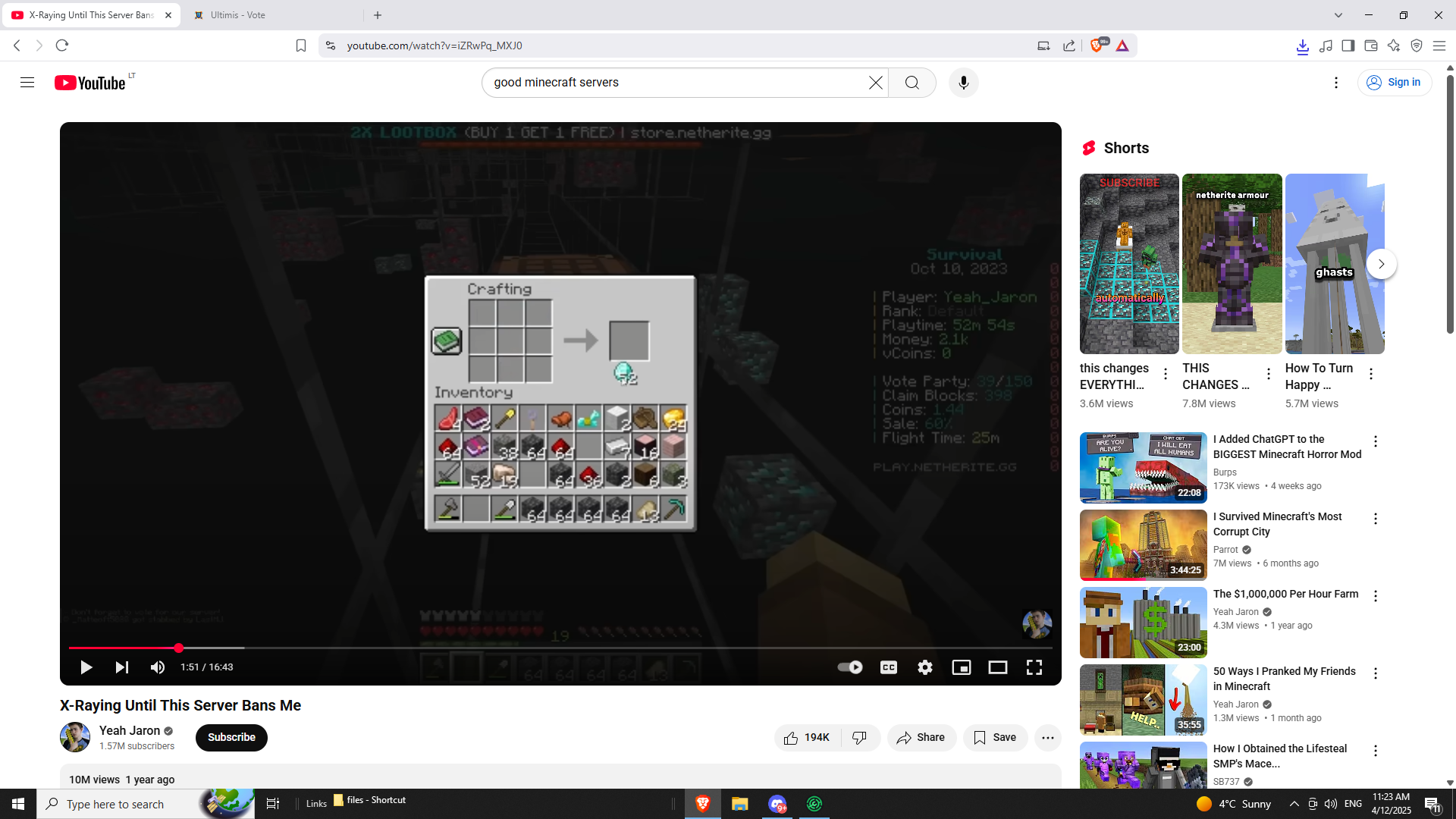The width and height of the screenshot is (1456, 819).
Task: Like the video with 194K likes
Action: pyautogui.click(x=807, y=738)
